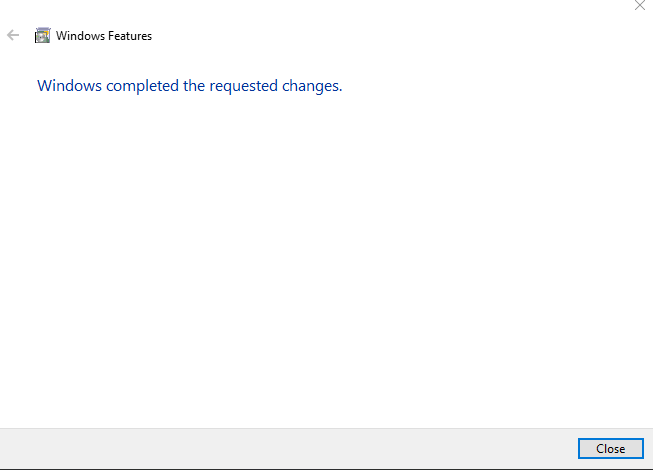Click the word "Features" in the dialog title

tap(129, 36)
